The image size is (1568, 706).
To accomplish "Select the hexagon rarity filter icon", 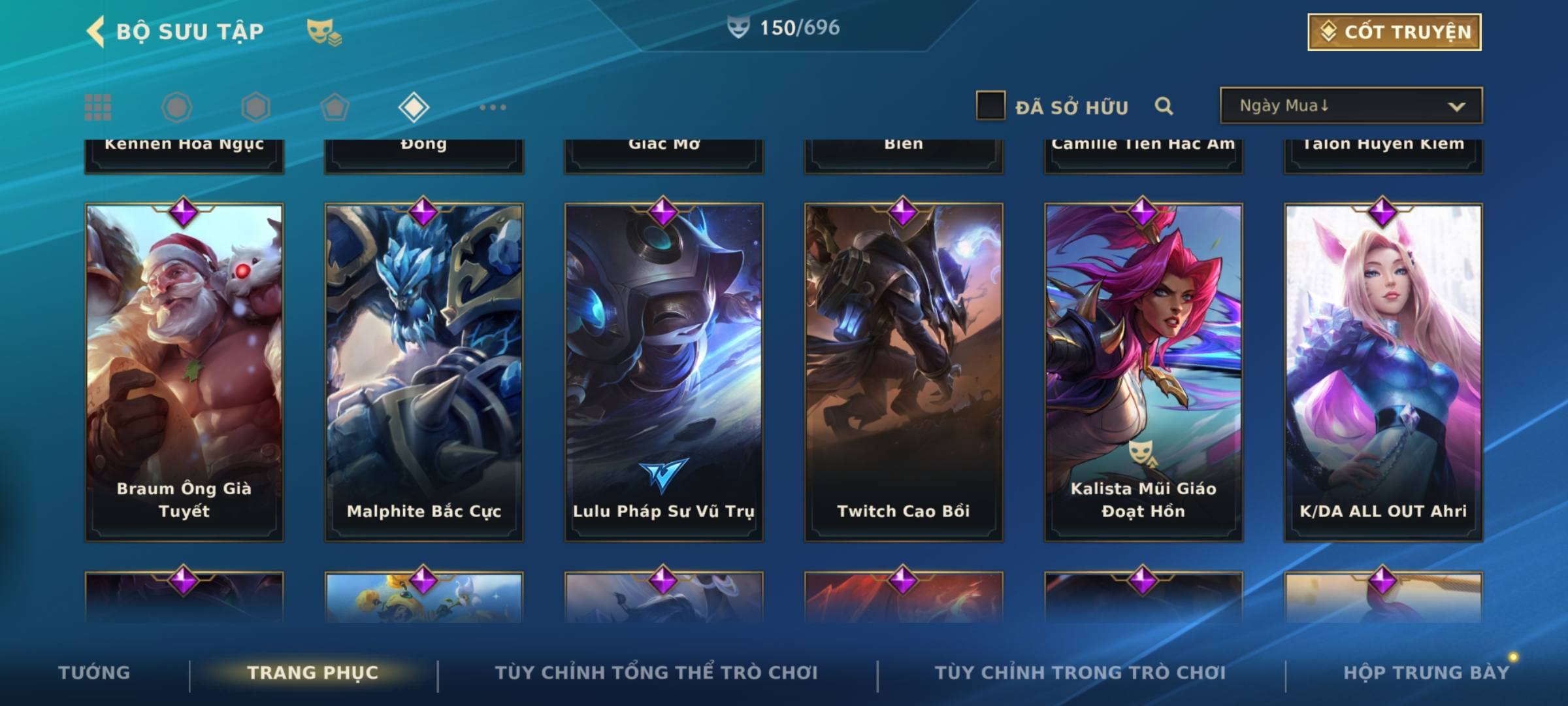I will coord(255,107).
